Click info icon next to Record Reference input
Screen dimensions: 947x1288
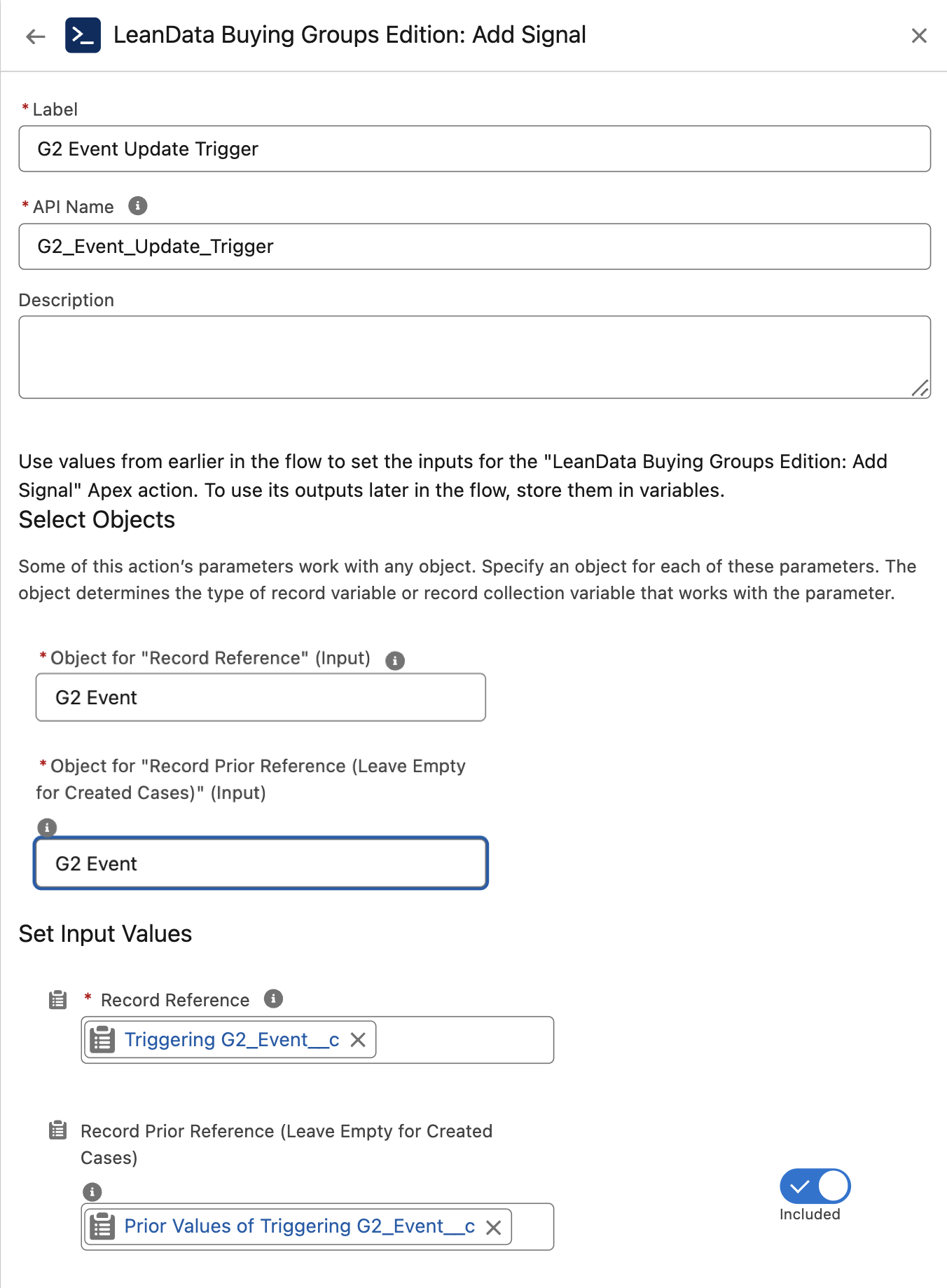point(273,999)
